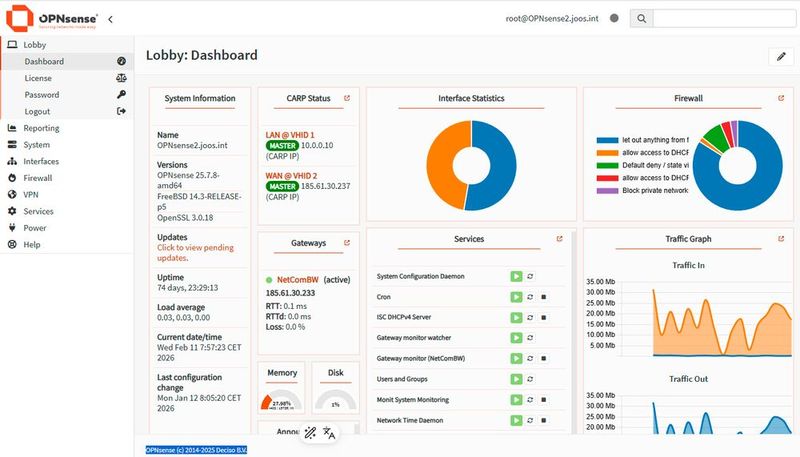800x457 pixels.
Task: Open Traffic Graph widget external link icon
Action: 781,239
